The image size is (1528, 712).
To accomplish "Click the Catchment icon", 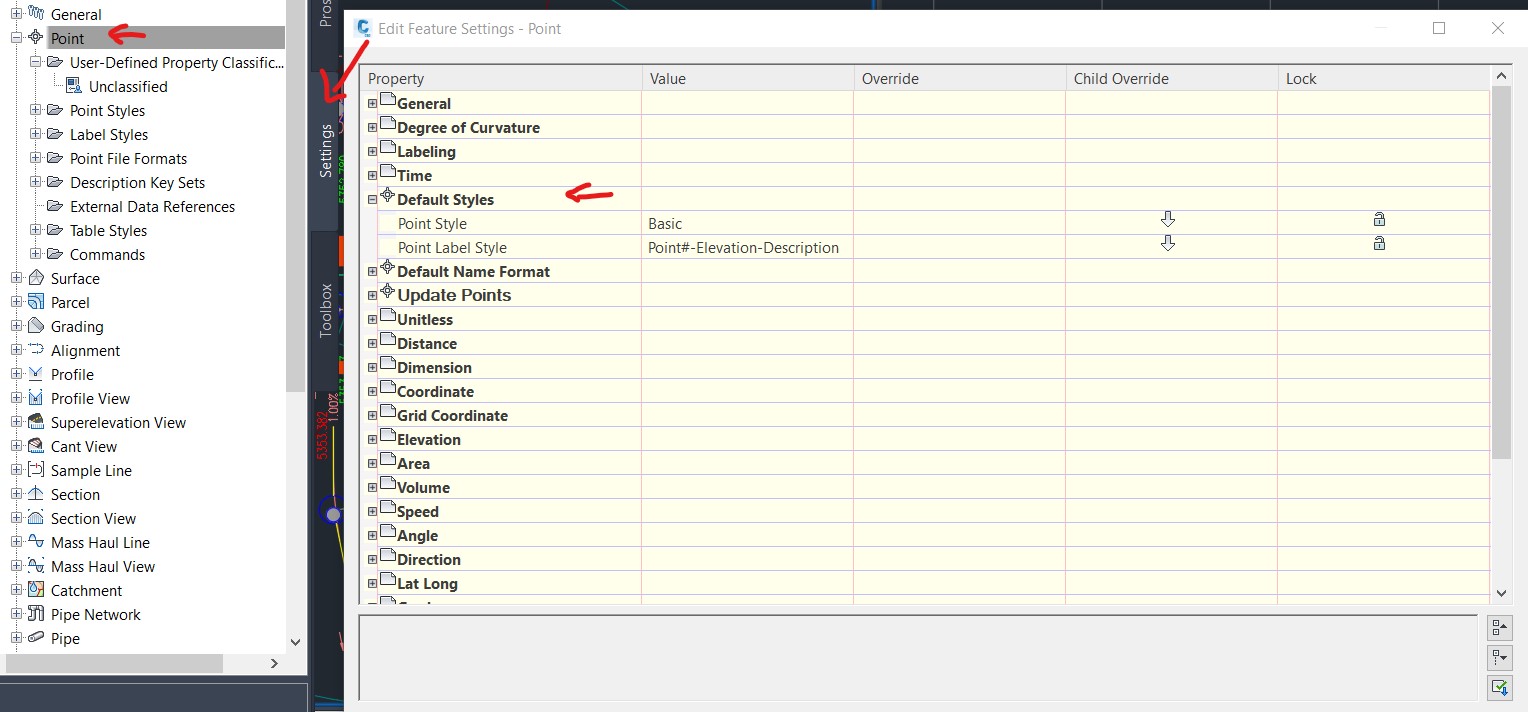I will click(38, 590).
